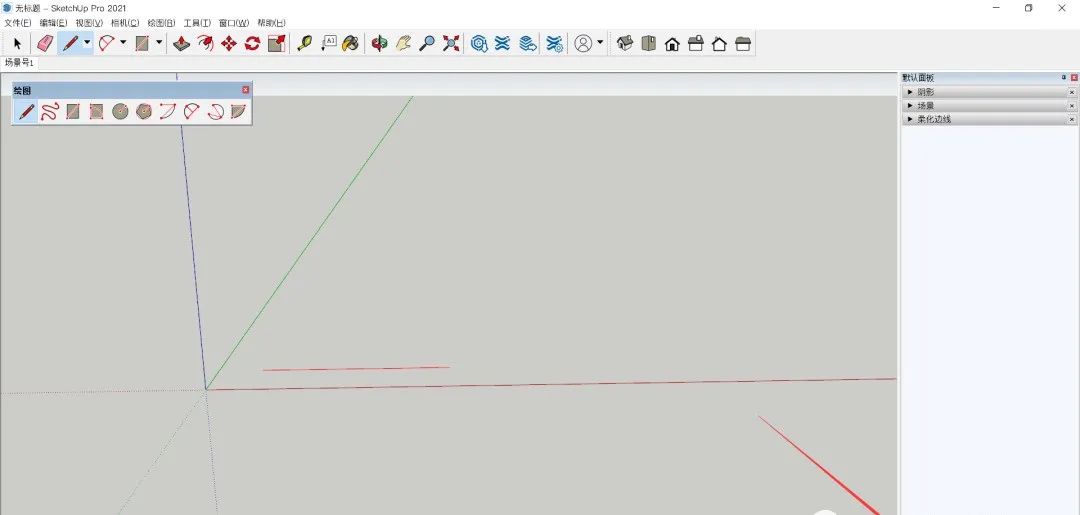Open the 视图(V) menu
Viewport: 1080px width, 515px height.
[x=90, y=23]
